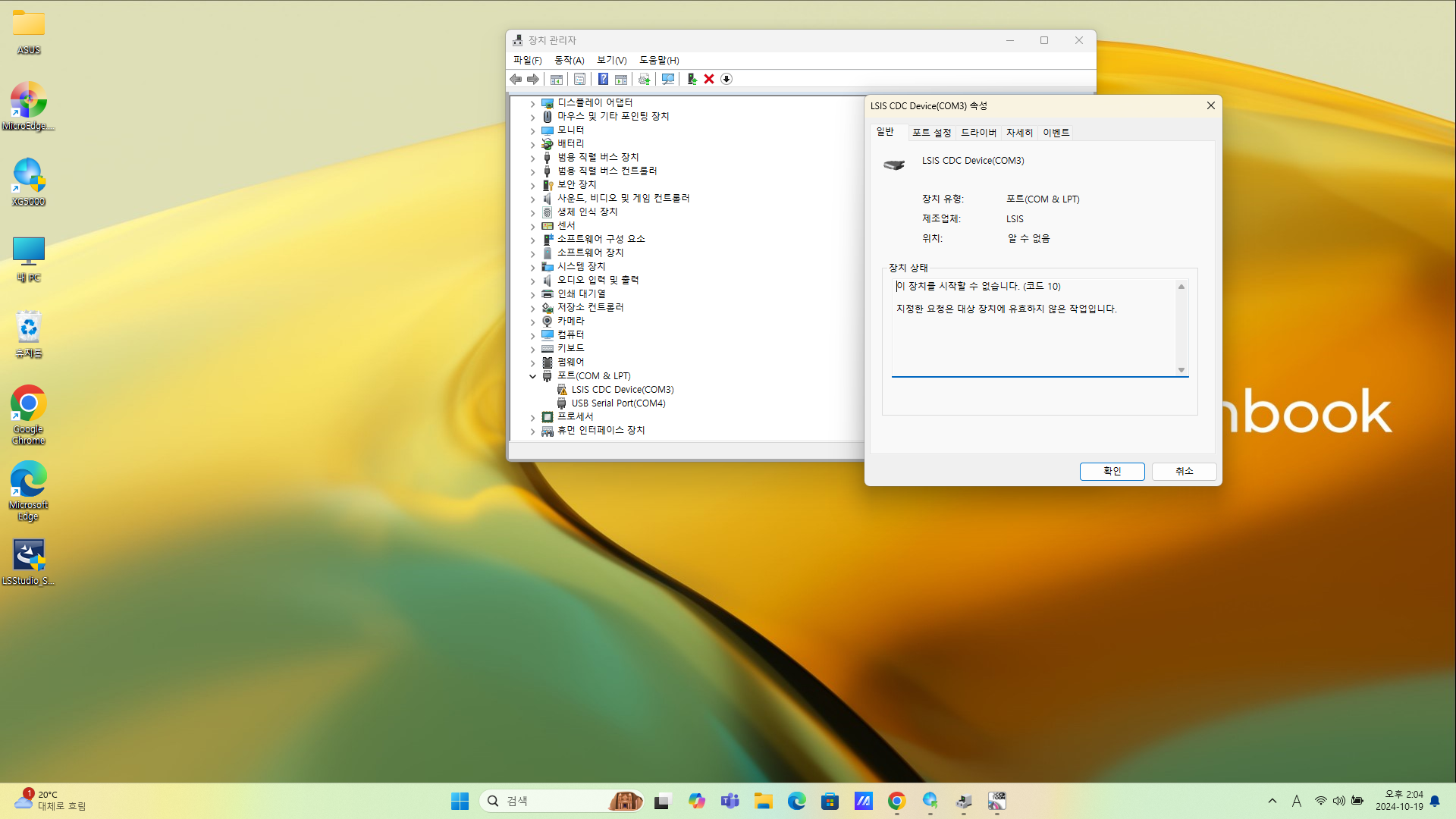Collapse the 포트(COM & LPT) category

pyautogui.click(x=532, y=376)
